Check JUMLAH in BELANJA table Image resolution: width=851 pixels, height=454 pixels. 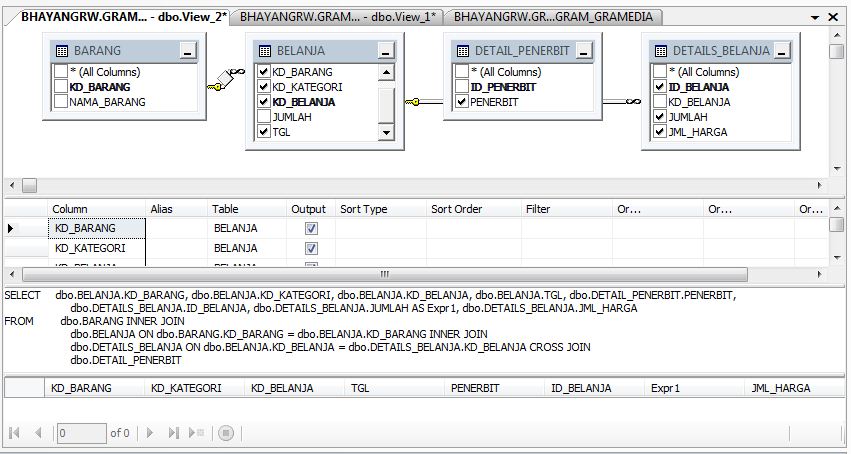264,117
